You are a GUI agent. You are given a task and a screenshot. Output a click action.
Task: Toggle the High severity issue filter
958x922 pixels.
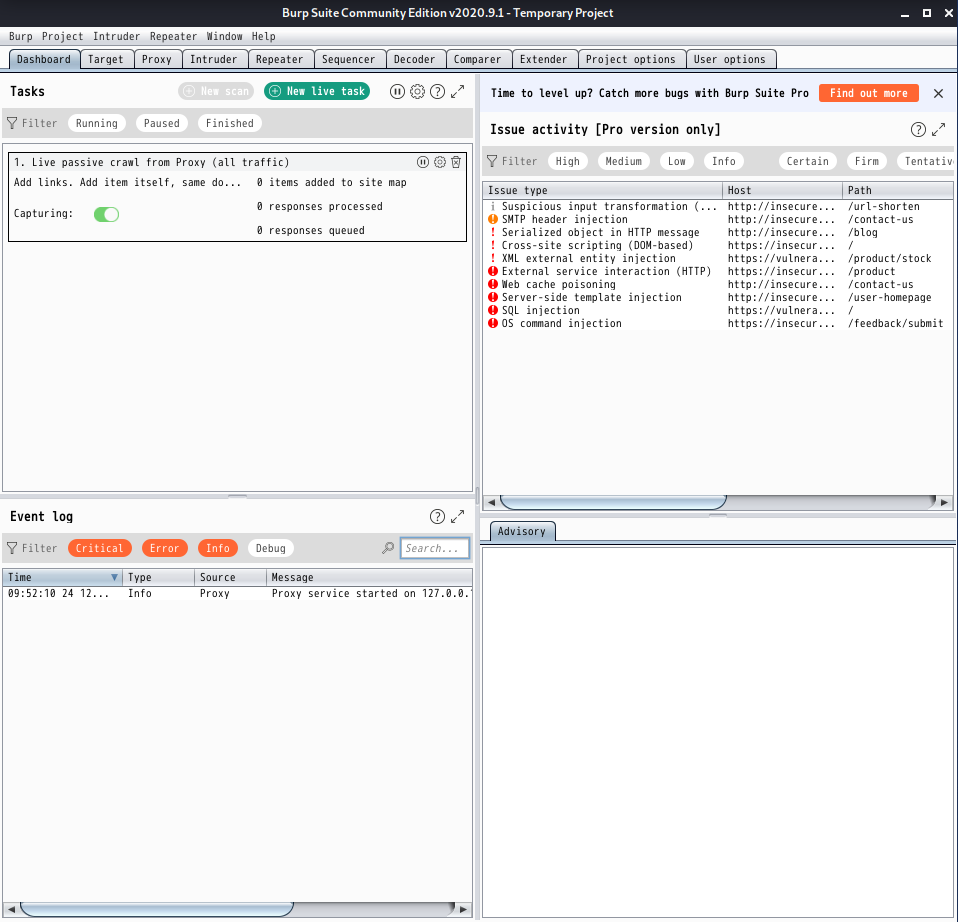[x=567, y=161]
